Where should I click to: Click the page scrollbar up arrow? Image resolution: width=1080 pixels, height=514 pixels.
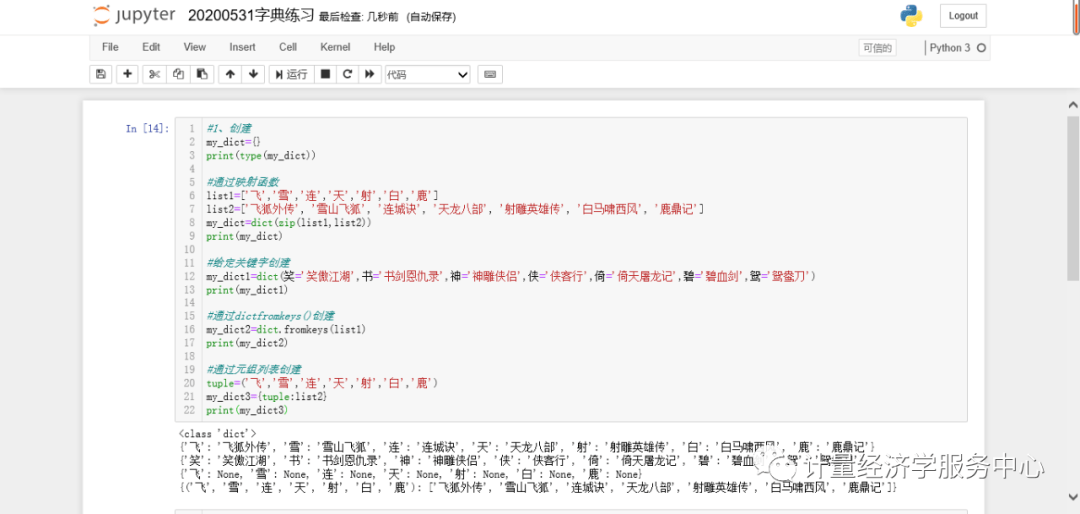click(1072, 106)
